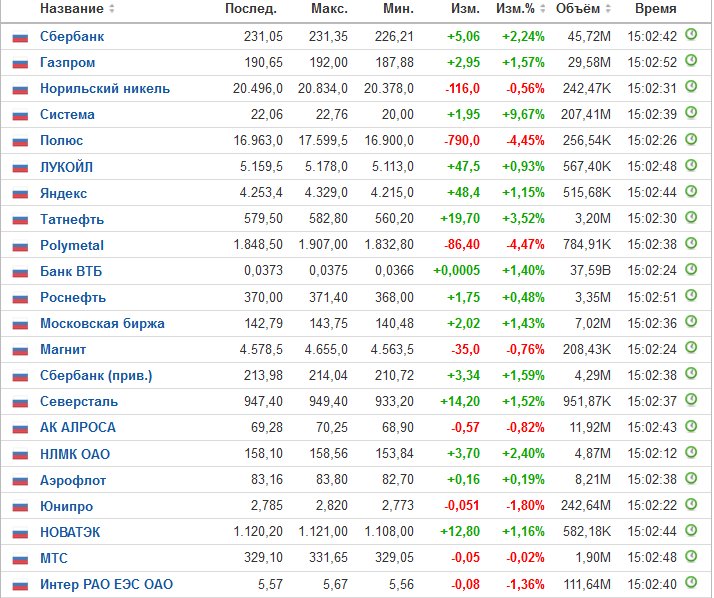Click the Мин. column header
This screenshot has height=598, width=714.
398,9
